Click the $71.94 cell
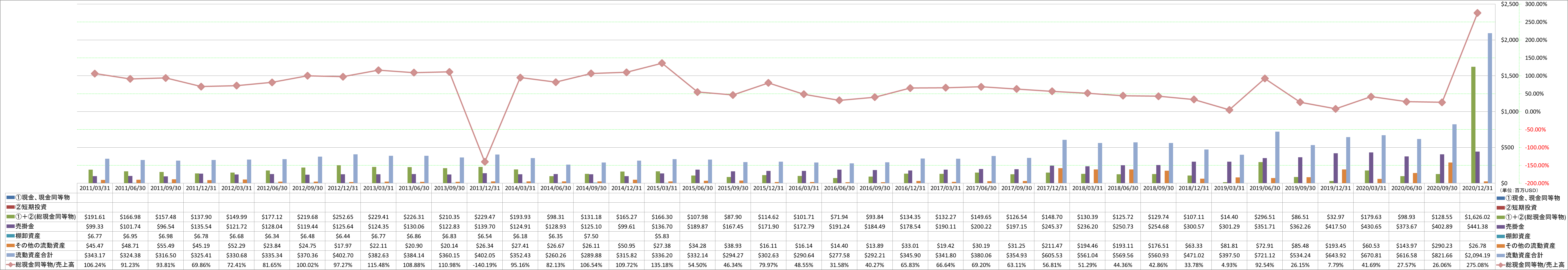The height and width of the screenshot is (270, 1568). click(839, 216)
